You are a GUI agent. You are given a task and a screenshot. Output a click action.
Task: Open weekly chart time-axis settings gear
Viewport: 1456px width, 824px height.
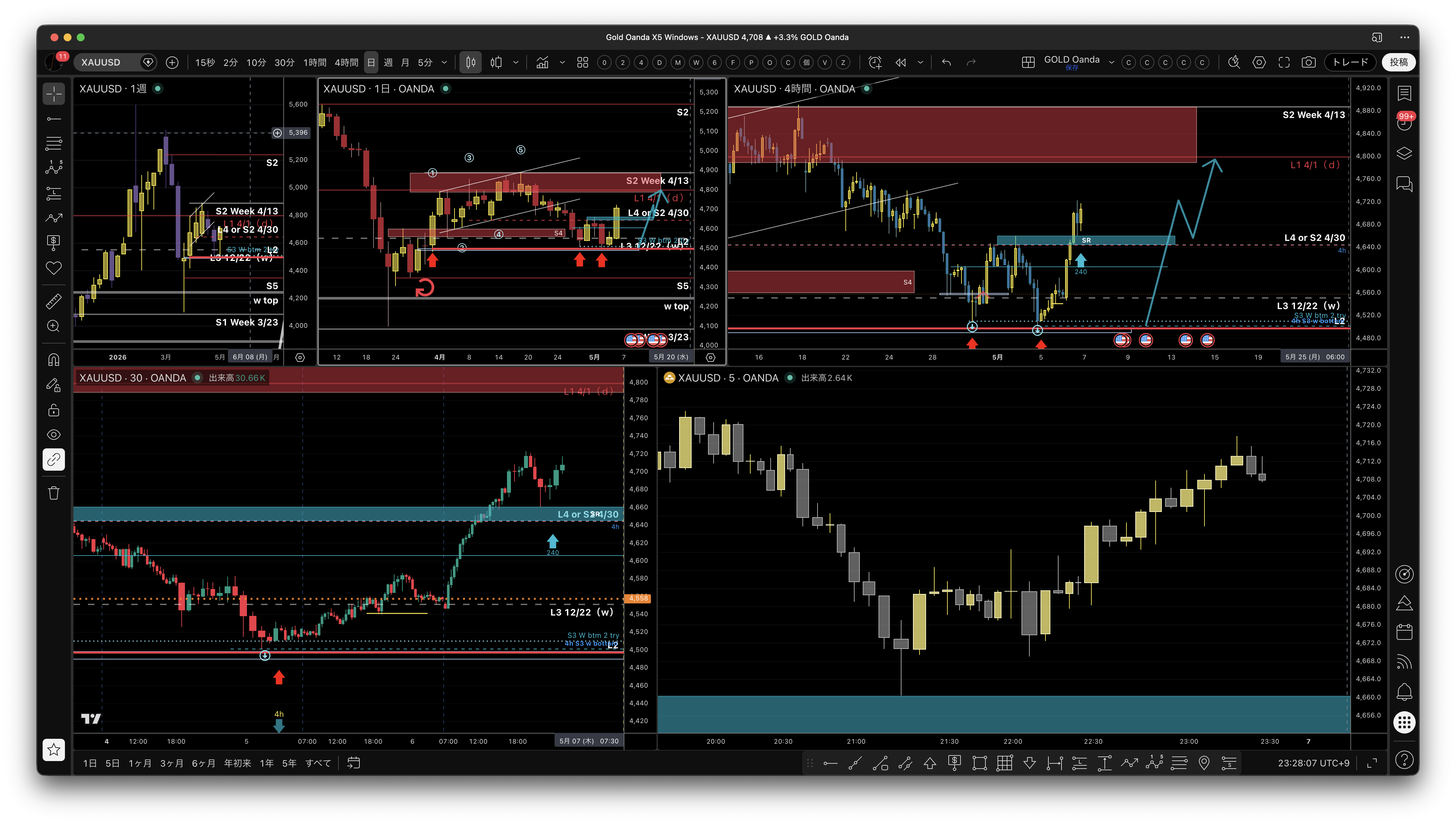(x=300, y=357)
